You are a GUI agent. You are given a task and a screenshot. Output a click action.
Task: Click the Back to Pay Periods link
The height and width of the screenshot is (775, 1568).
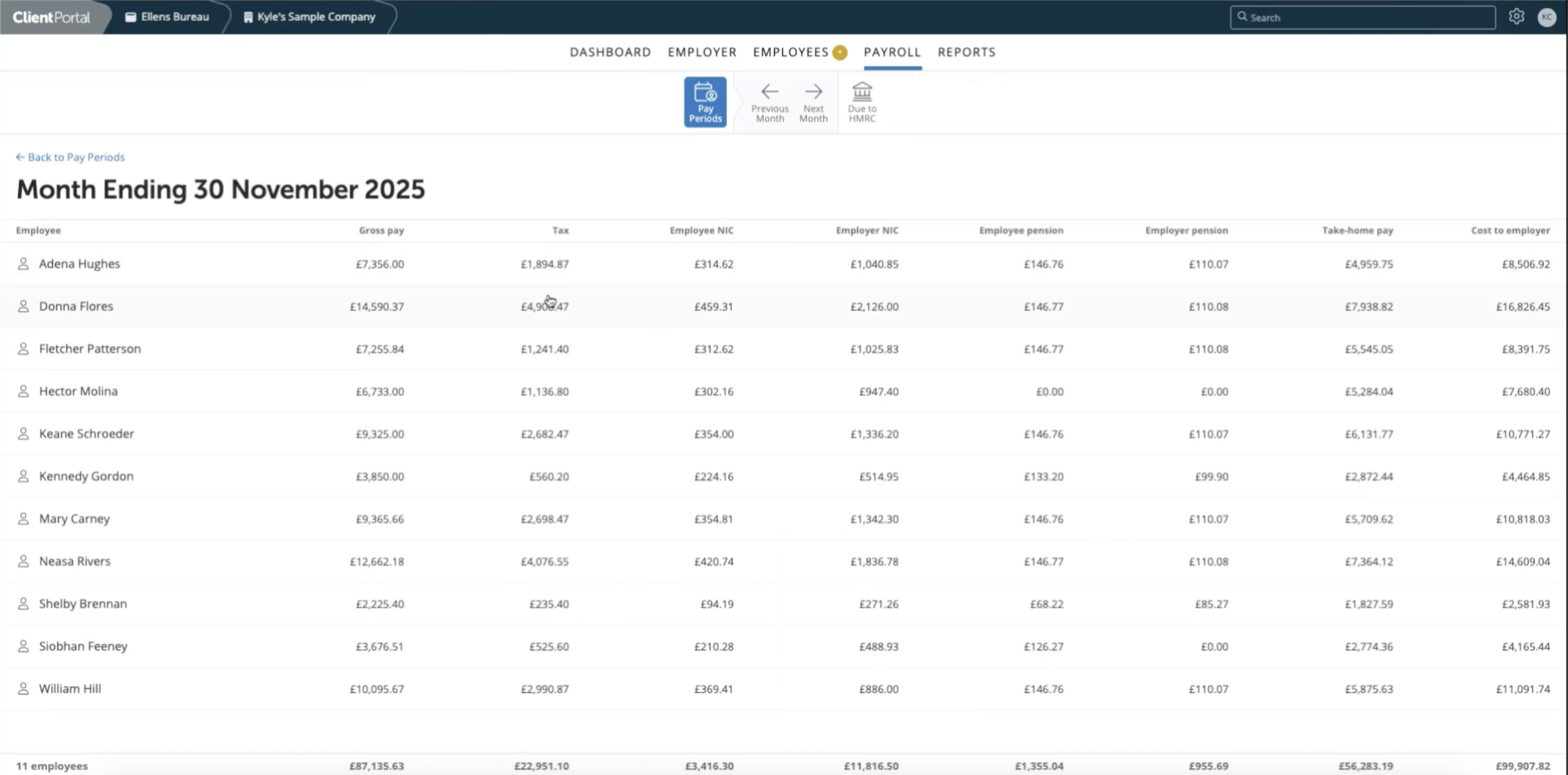pos(69,157)
